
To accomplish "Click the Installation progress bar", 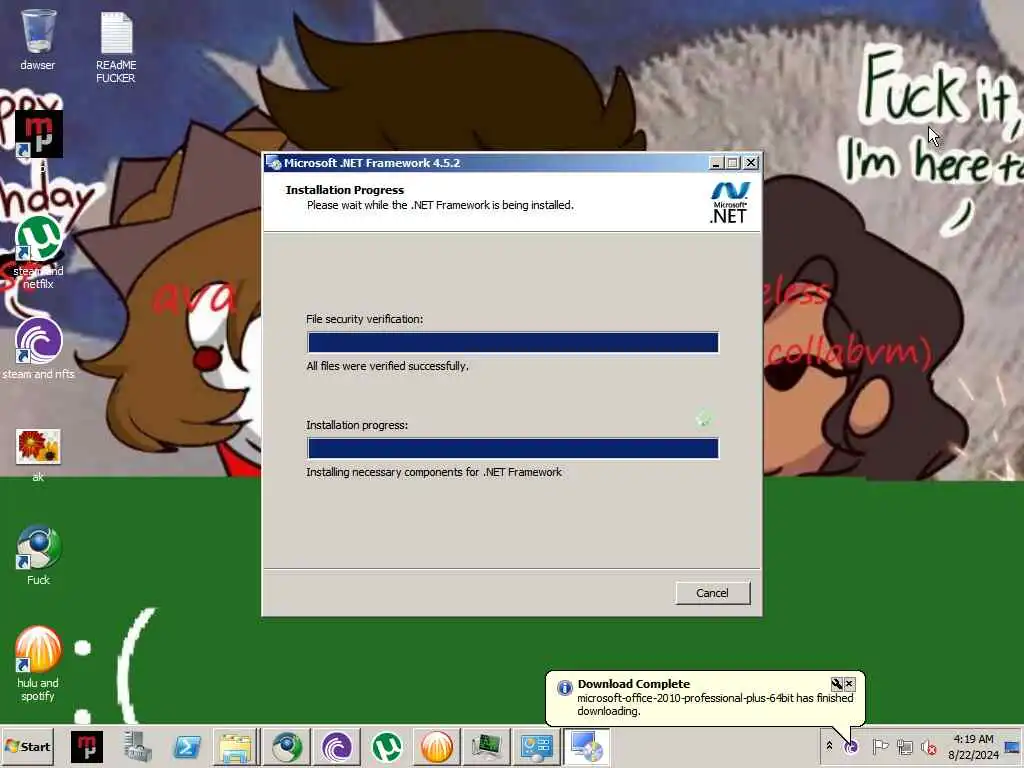I will click(513, 448).
